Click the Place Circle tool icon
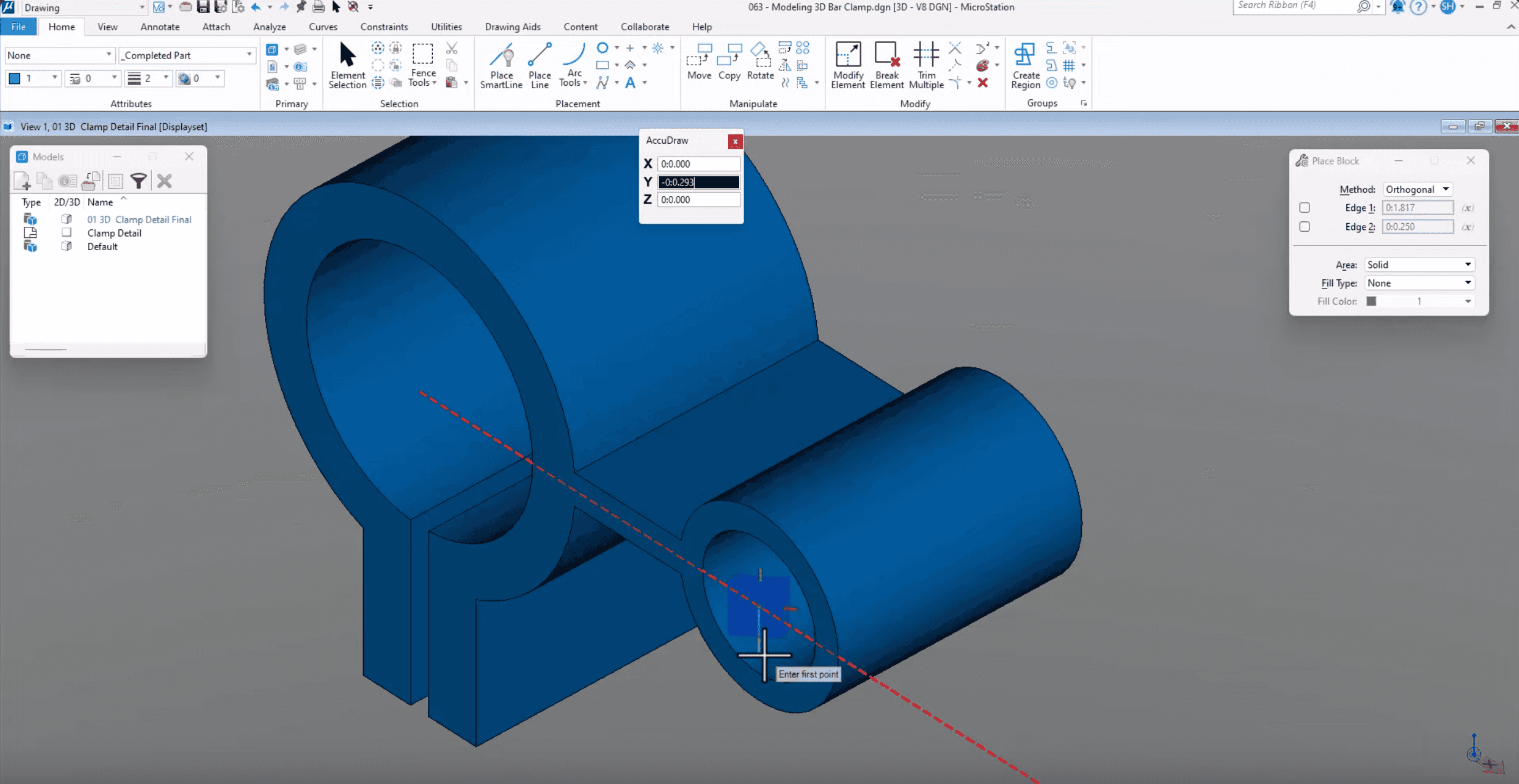1519x784 pixels. click(x=602, y=47)
